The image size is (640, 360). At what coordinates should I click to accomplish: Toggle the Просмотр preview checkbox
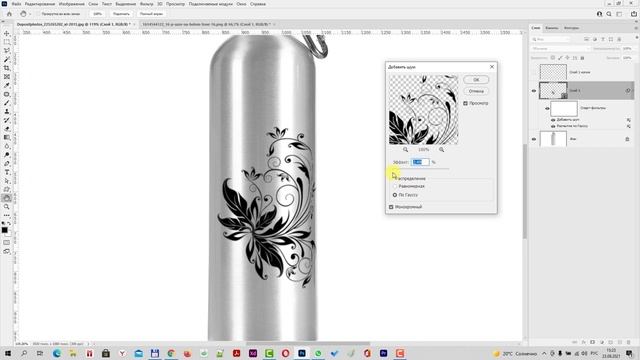[x=465, y=103]
